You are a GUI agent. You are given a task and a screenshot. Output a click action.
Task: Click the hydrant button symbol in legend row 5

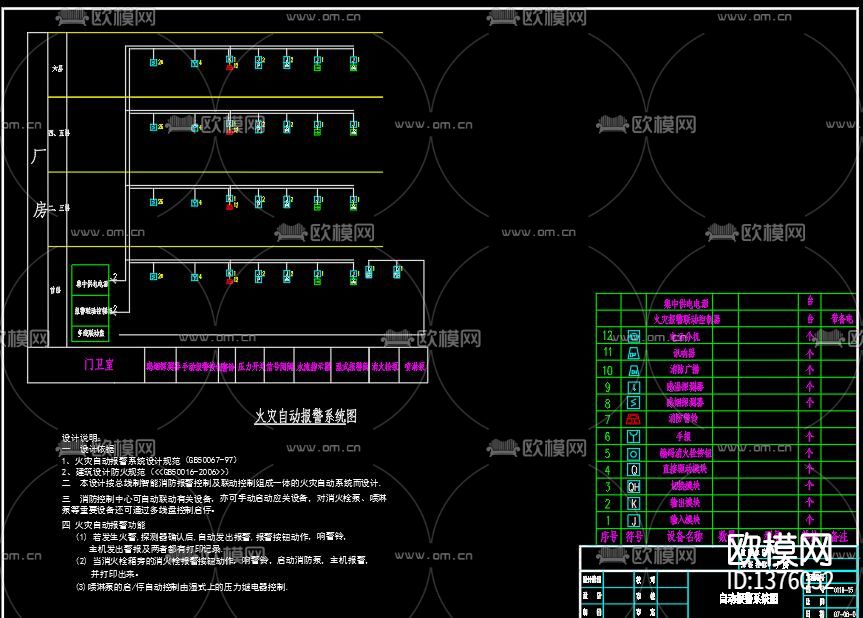tap(632, 452)
